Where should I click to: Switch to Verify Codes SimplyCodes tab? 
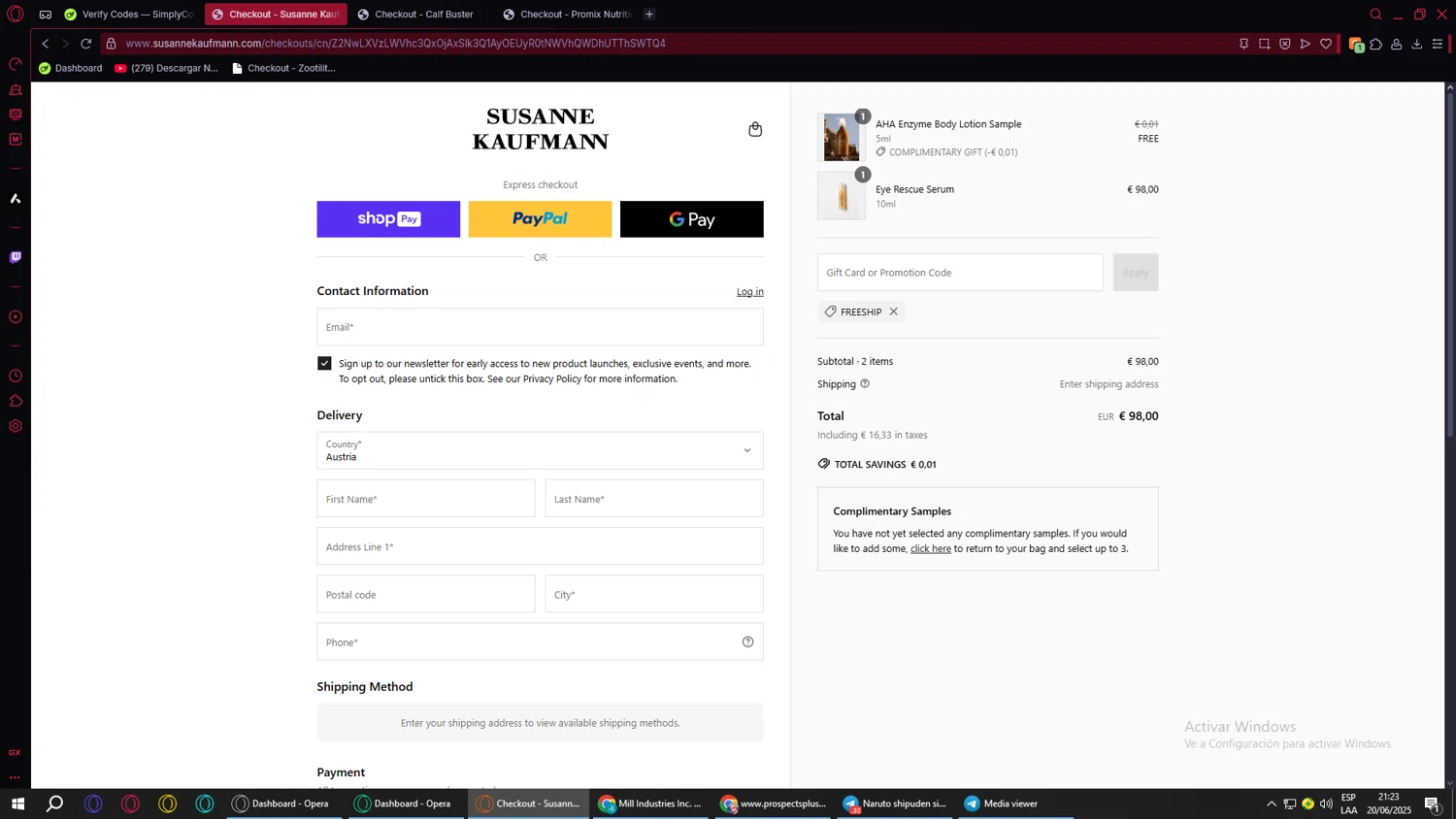click(x=129, y=15)
